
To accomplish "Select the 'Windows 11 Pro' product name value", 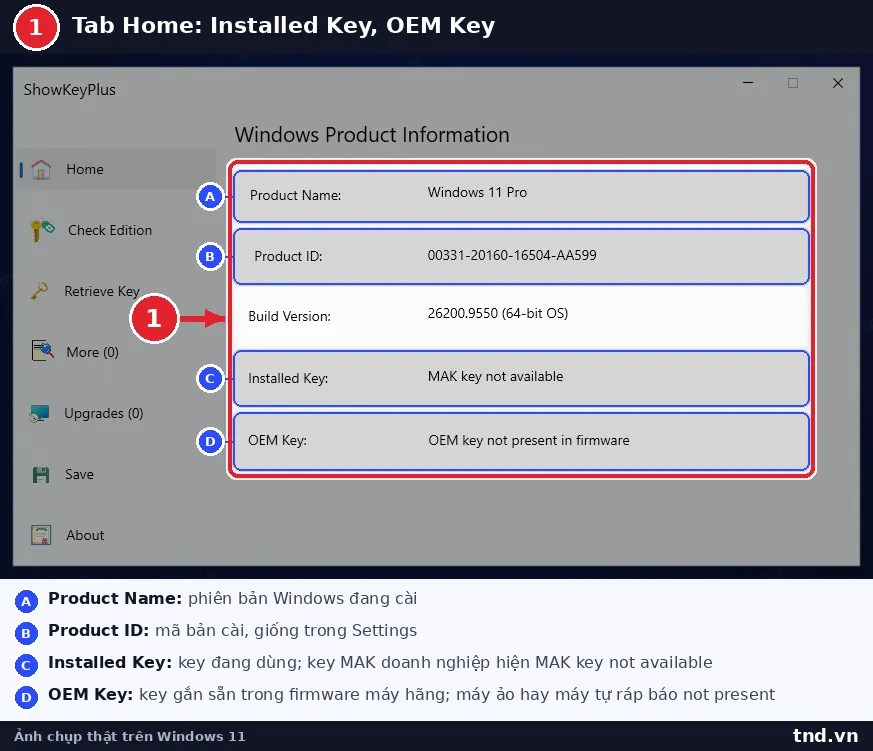I will click(x=477, y=192).
